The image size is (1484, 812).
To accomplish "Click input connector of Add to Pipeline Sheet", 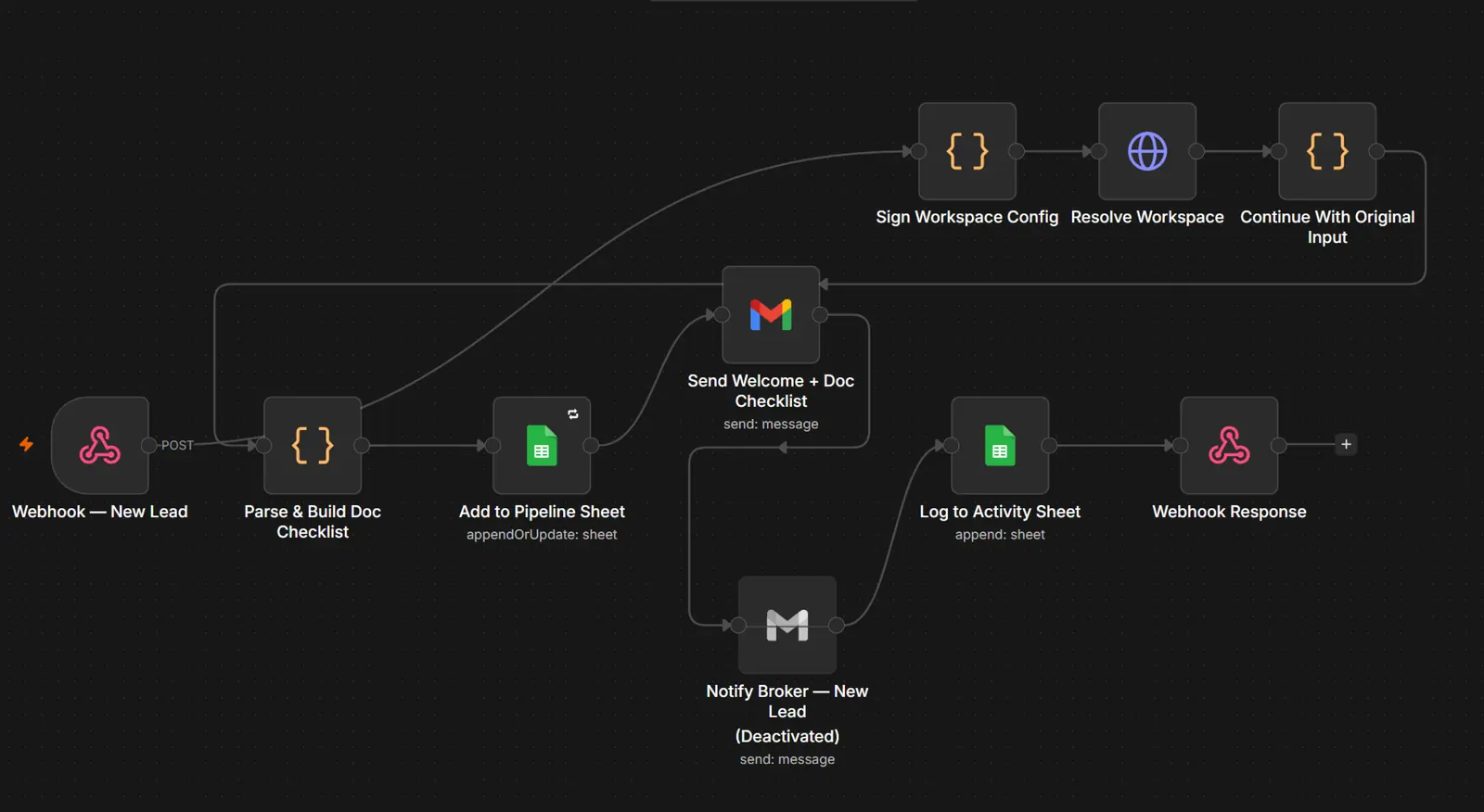I will [x=493, y=445].
